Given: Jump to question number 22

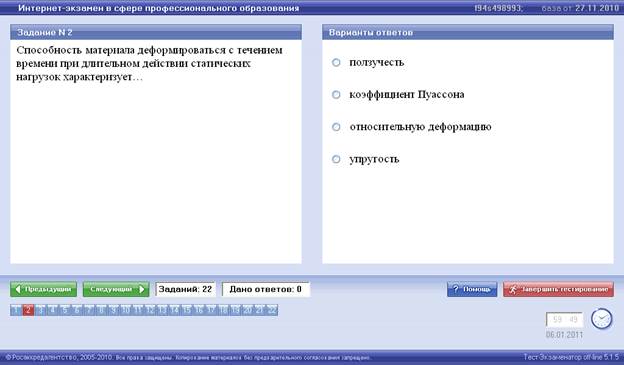Looking at the screenshot, I should click(271, 310).
